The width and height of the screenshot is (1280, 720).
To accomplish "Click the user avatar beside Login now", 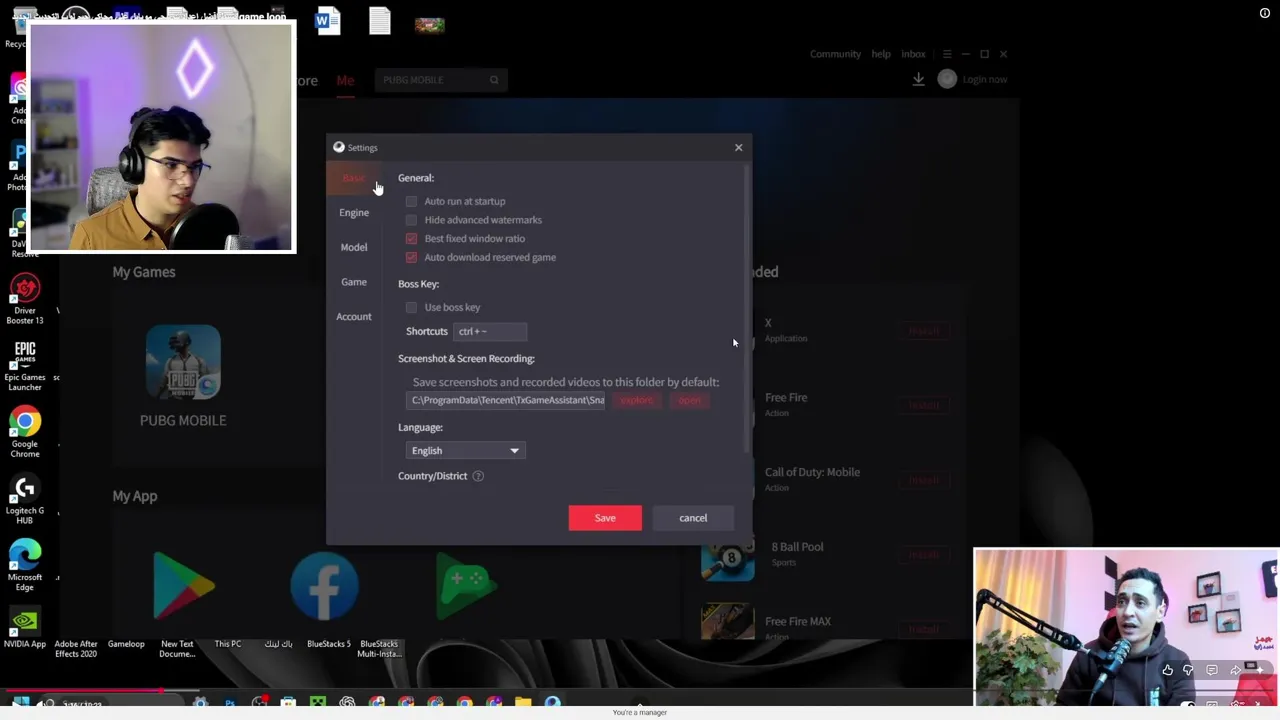I will (947, 79).
